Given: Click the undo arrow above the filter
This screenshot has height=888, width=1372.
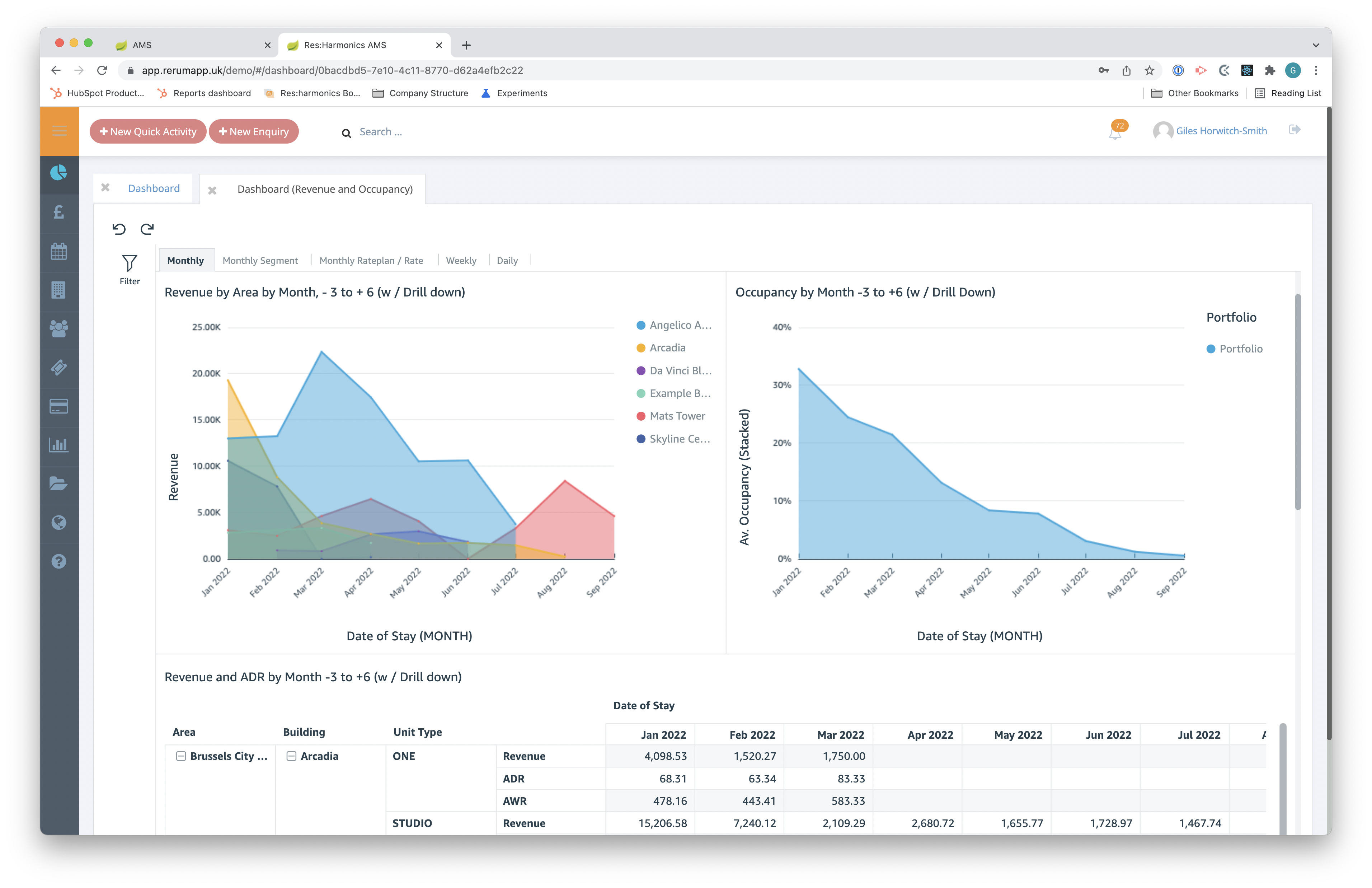Looking at the screenshot, I should [119, 229].
